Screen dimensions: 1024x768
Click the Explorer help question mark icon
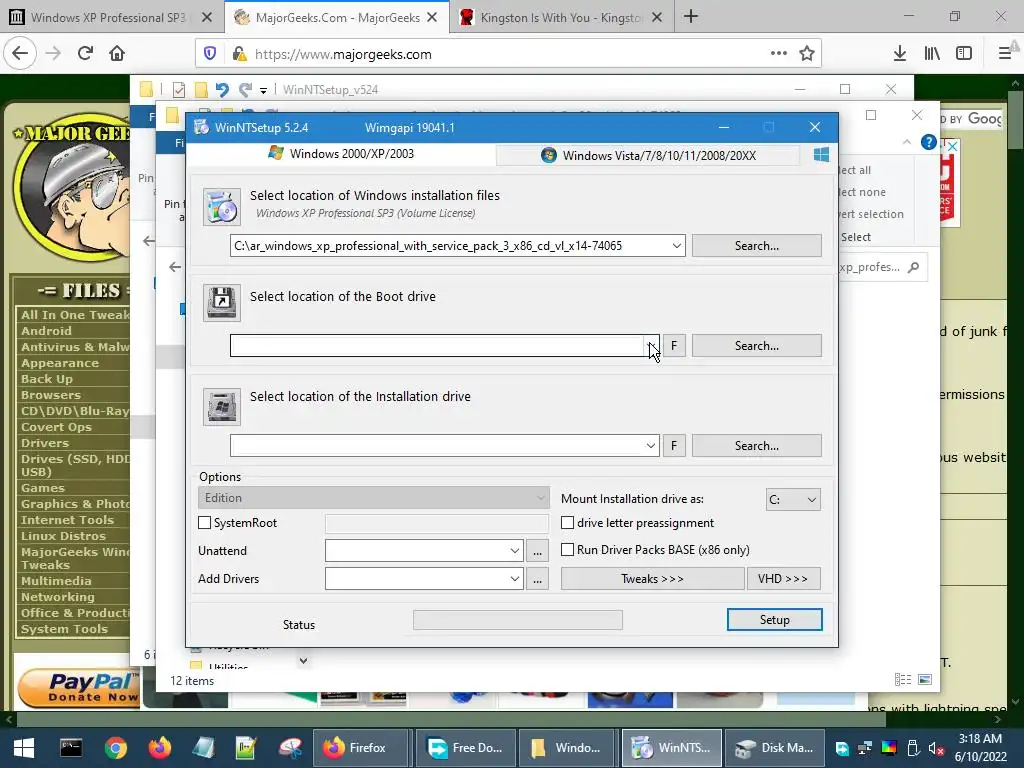[928, 142]
